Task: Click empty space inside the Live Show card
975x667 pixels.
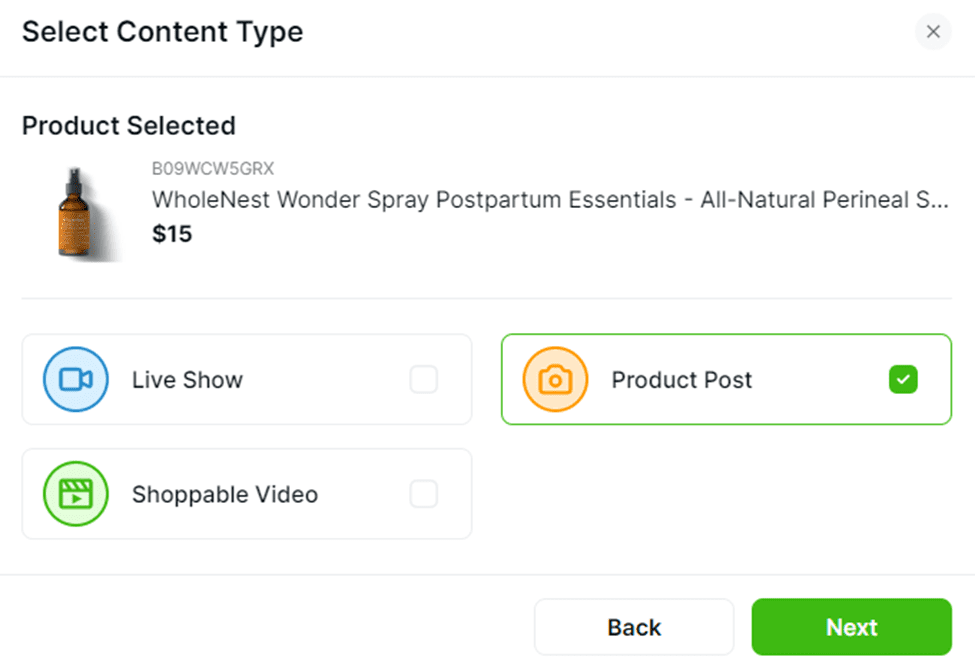Action: click(326, 379)
